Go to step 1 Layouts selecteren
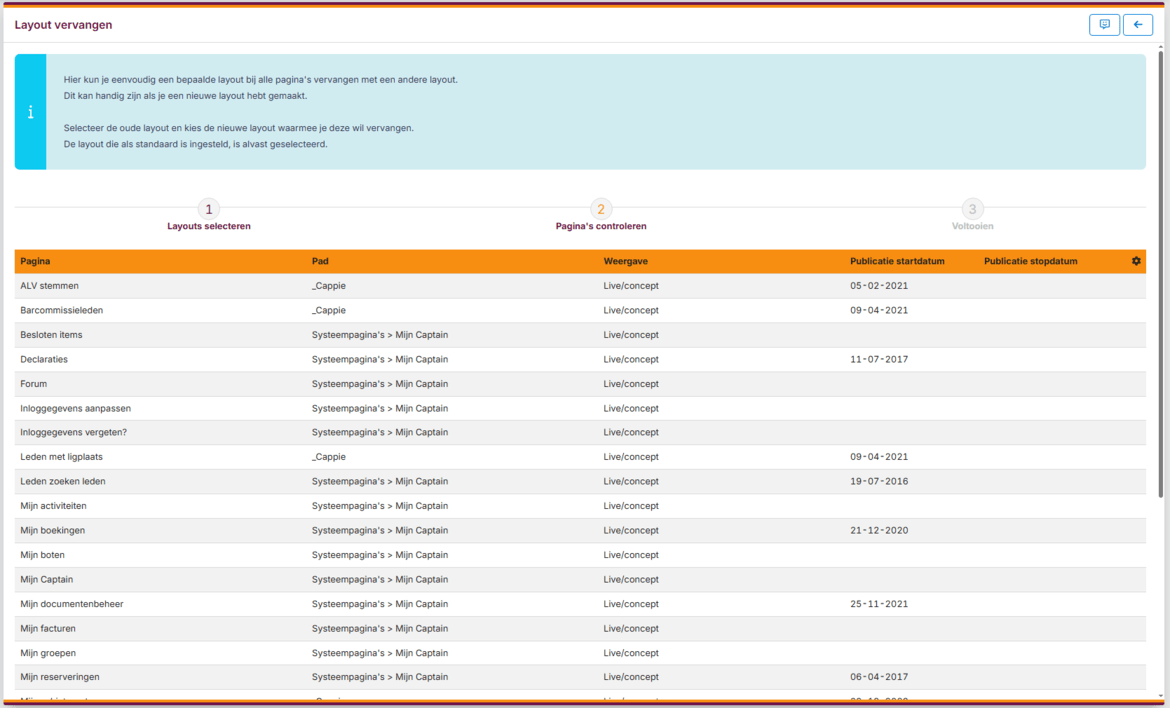 208,210
